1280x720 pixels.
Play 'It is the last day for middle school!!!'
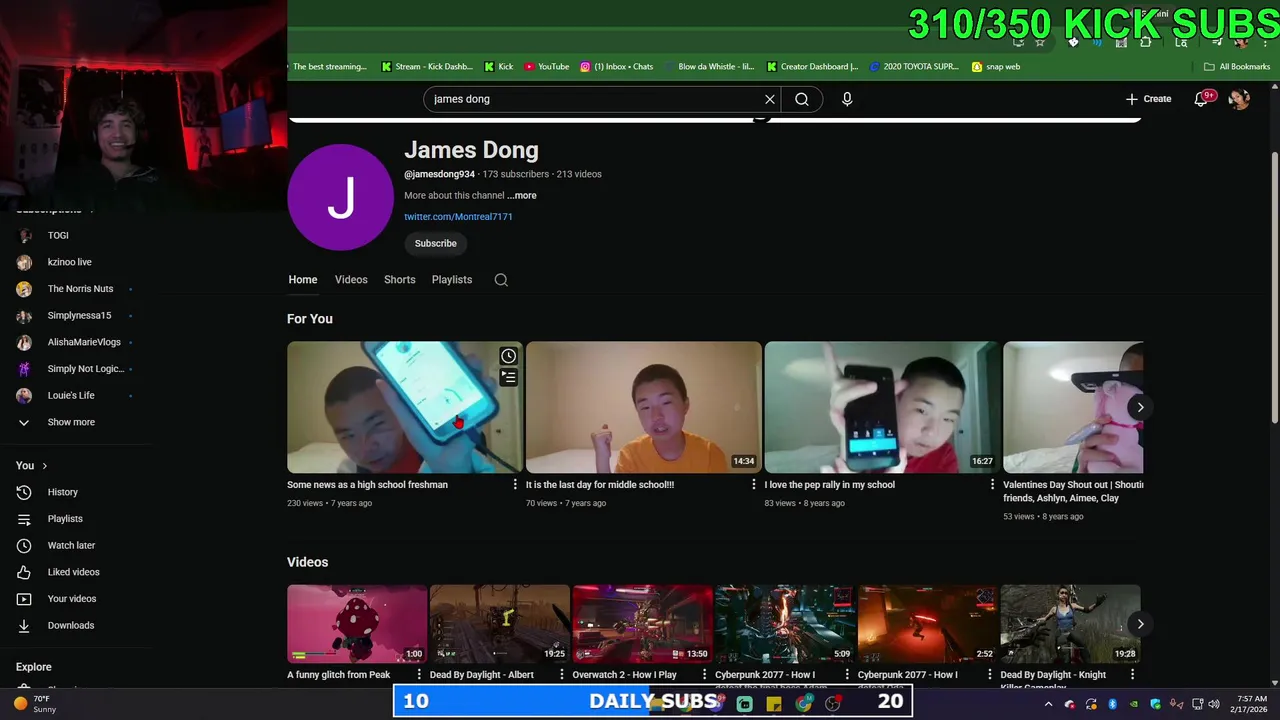(x=644, y=407)
